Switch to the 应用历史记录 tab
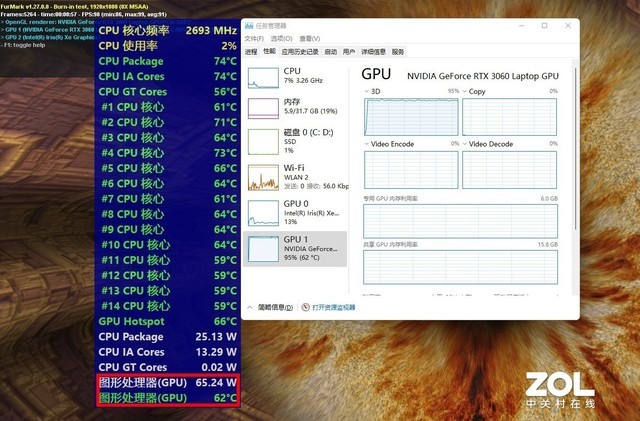Screen dimensions: 640x421 [x=300, y=52]
